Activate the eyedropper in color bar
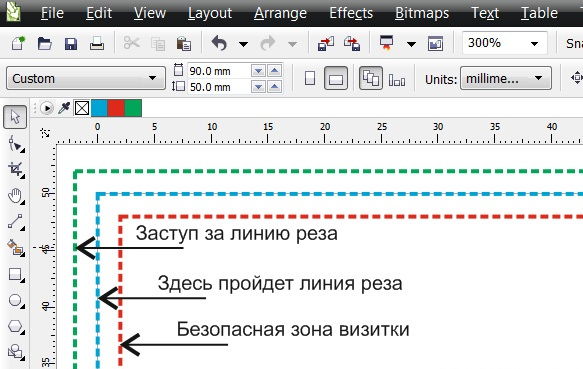 (64, 108)
